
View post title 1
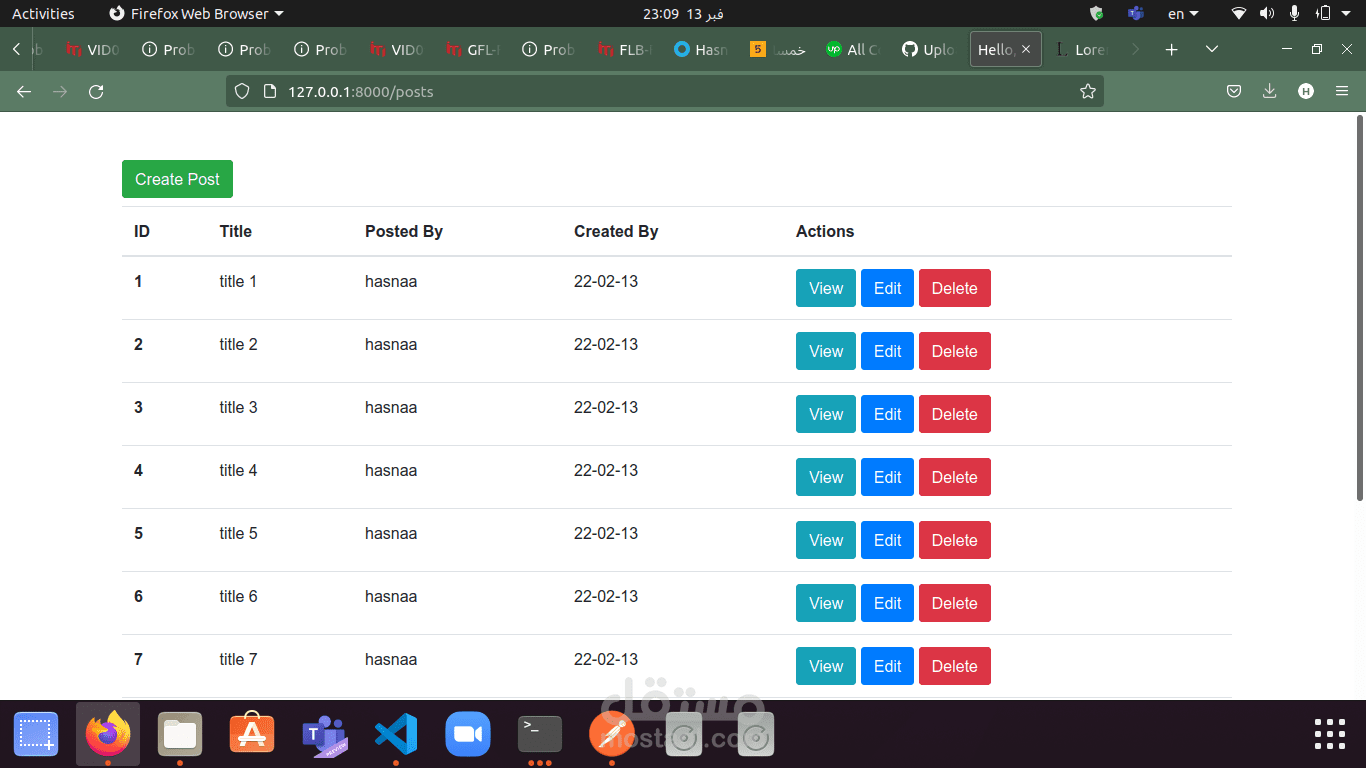coord(826,288)
